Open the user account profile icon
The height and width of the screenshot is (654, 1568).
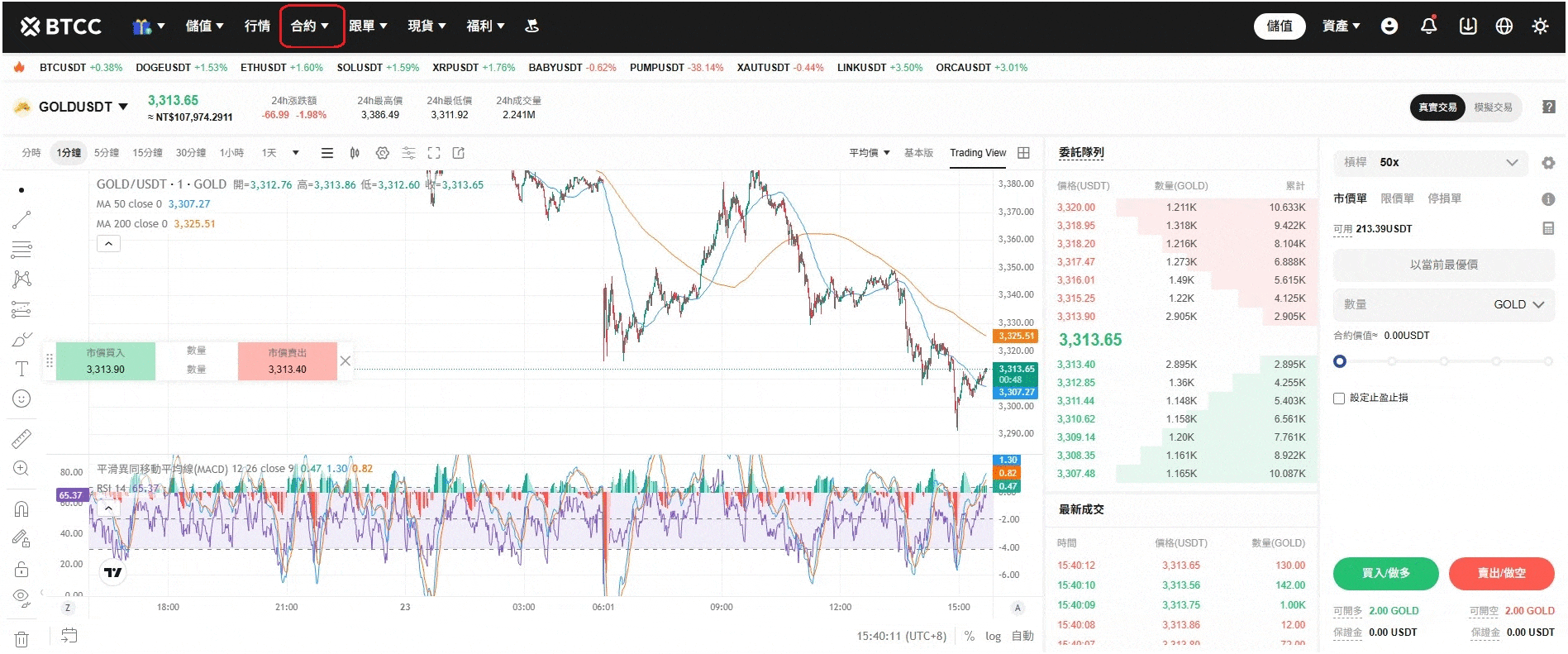[1389, 26]
